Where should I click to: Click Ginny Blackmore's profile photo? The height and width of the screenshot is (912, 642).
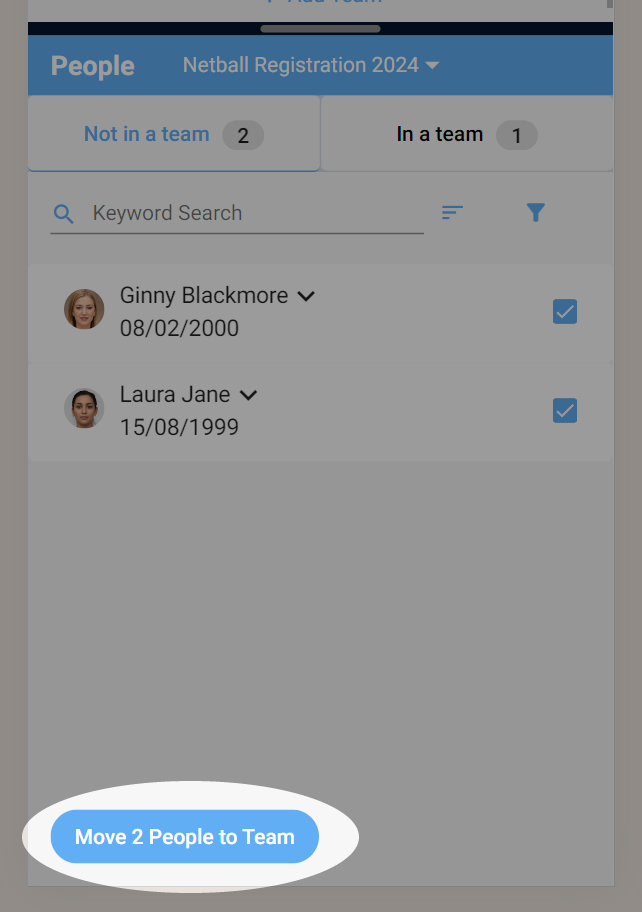pos(84,309)
